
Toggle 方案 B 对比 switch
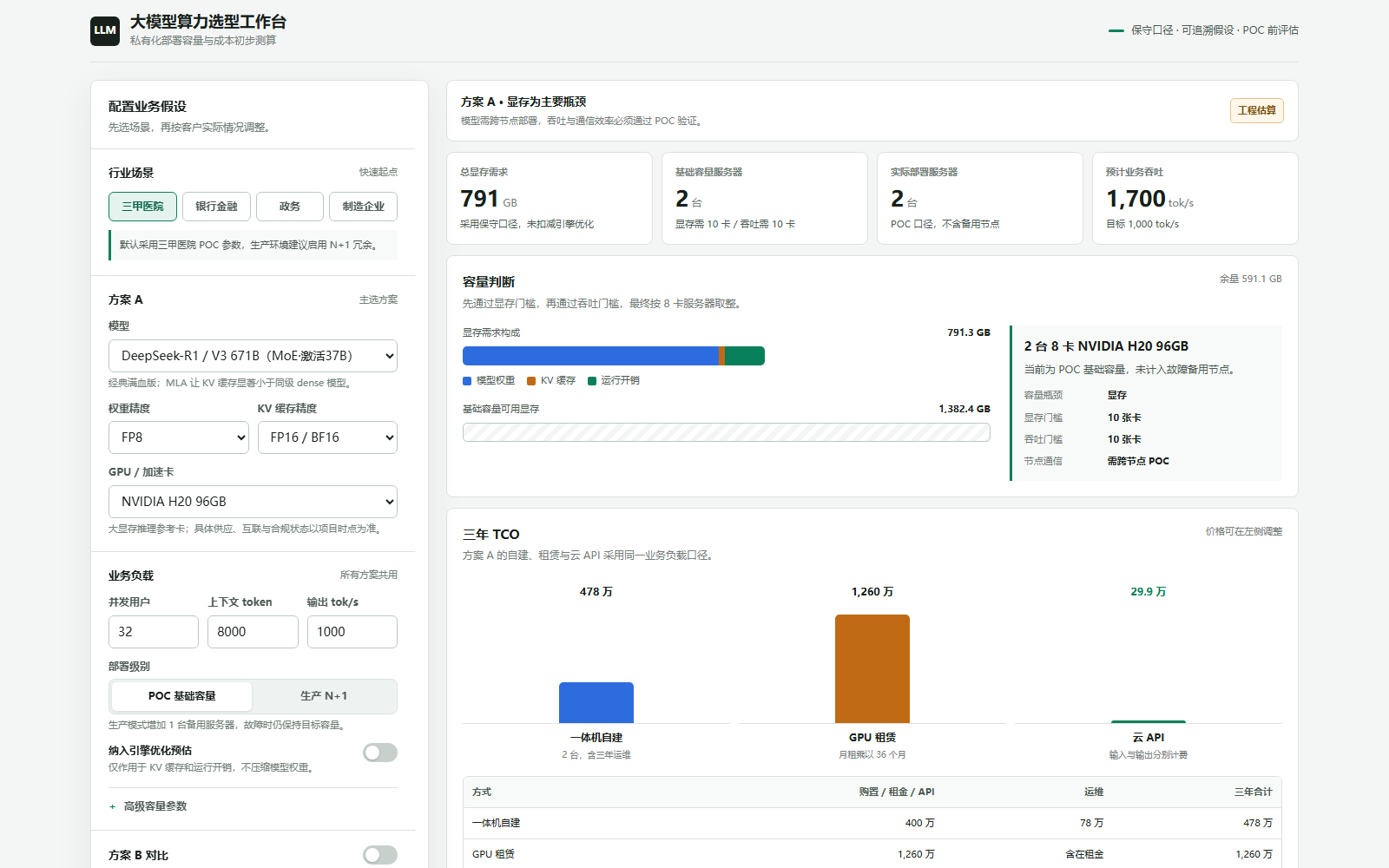click(x=380, y=855)
